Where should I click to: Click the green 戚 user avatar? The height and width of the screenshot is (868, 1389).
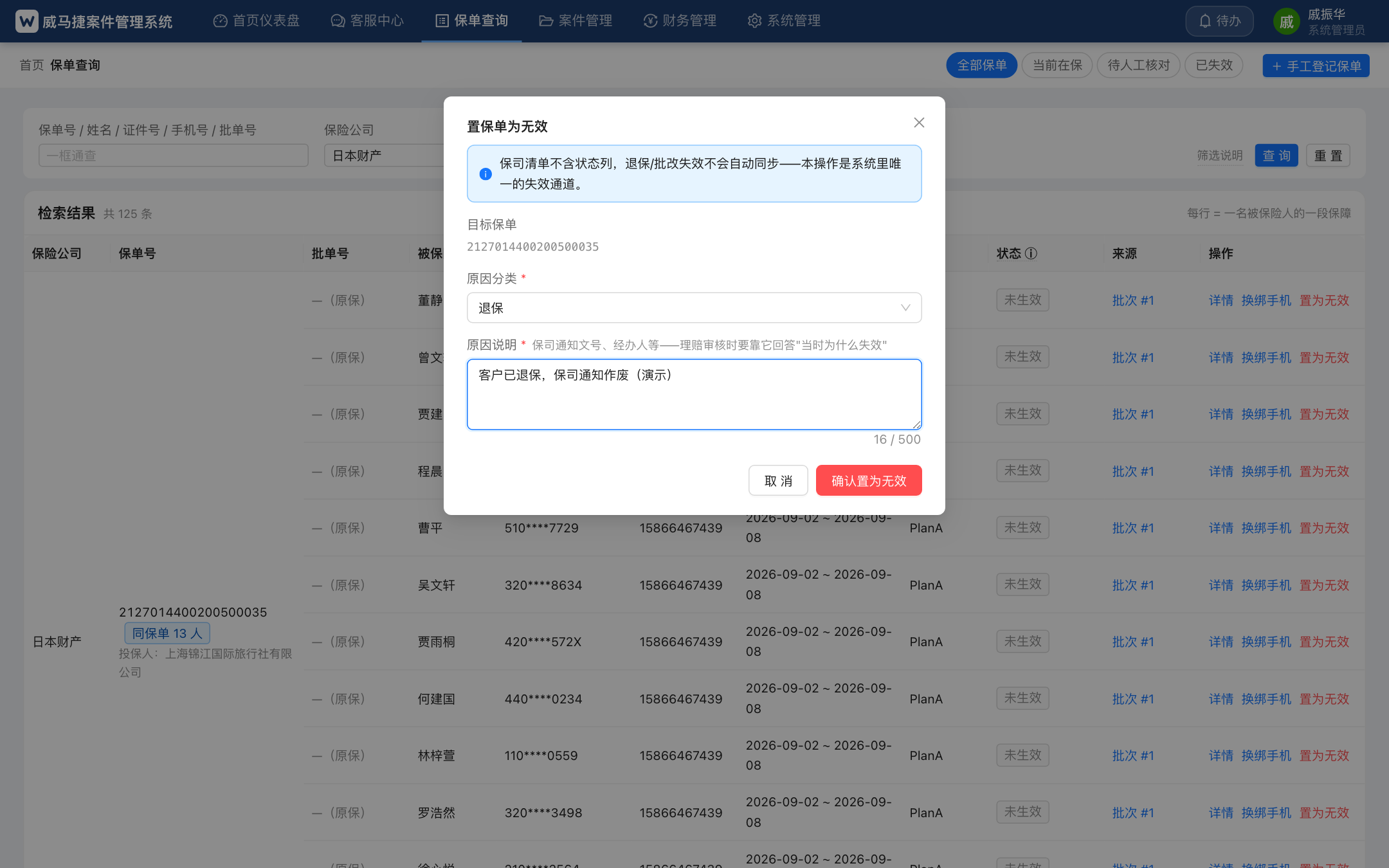pos(1287,22)
